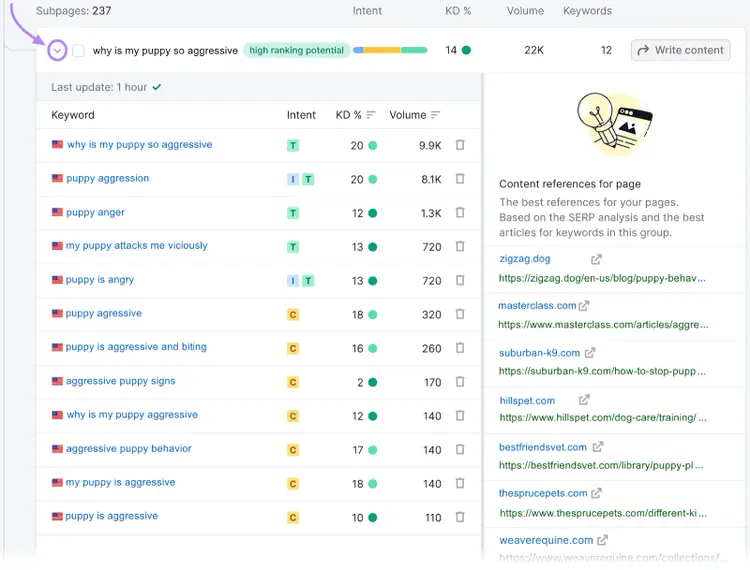The height and width of the screenshot is (570, 750).
Task: Sort keywords by KD % column
Action: pos(371,115)
